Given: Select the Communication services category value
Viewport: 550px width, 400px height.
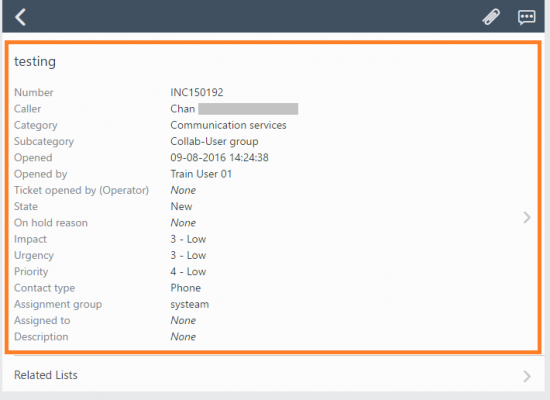Looking at the screenshot, I should (228, 125).
